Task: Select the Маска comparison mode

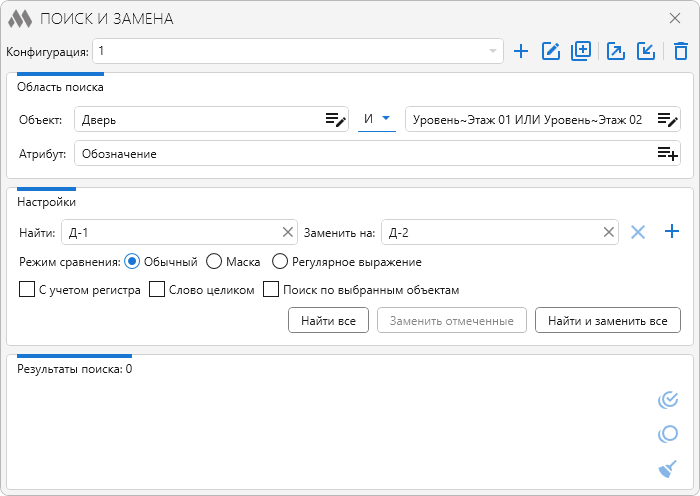Action: [x=214, y=262]
